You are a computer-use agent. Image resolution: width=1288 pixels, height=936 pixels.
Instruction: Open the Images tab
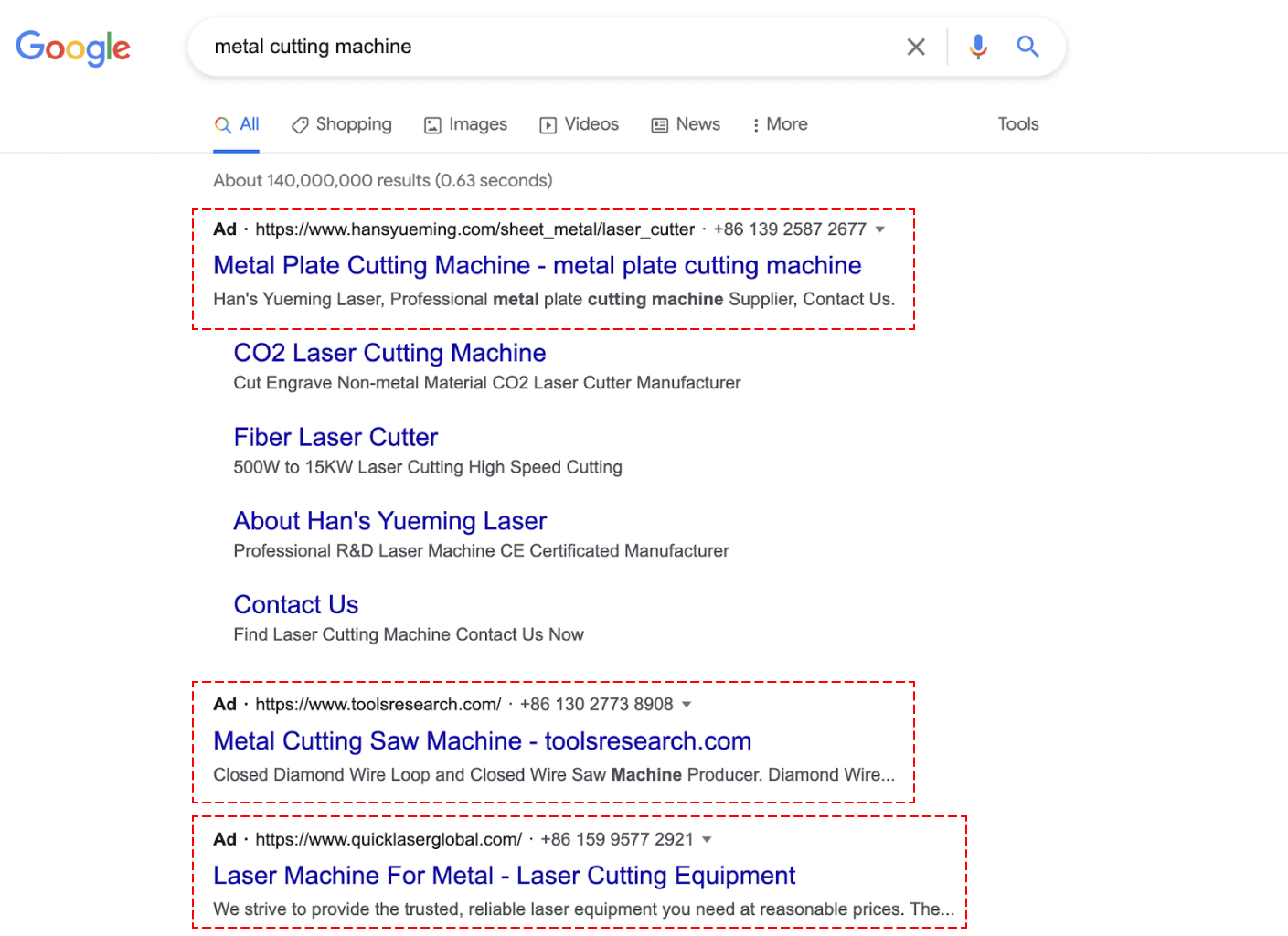point(466,124)
